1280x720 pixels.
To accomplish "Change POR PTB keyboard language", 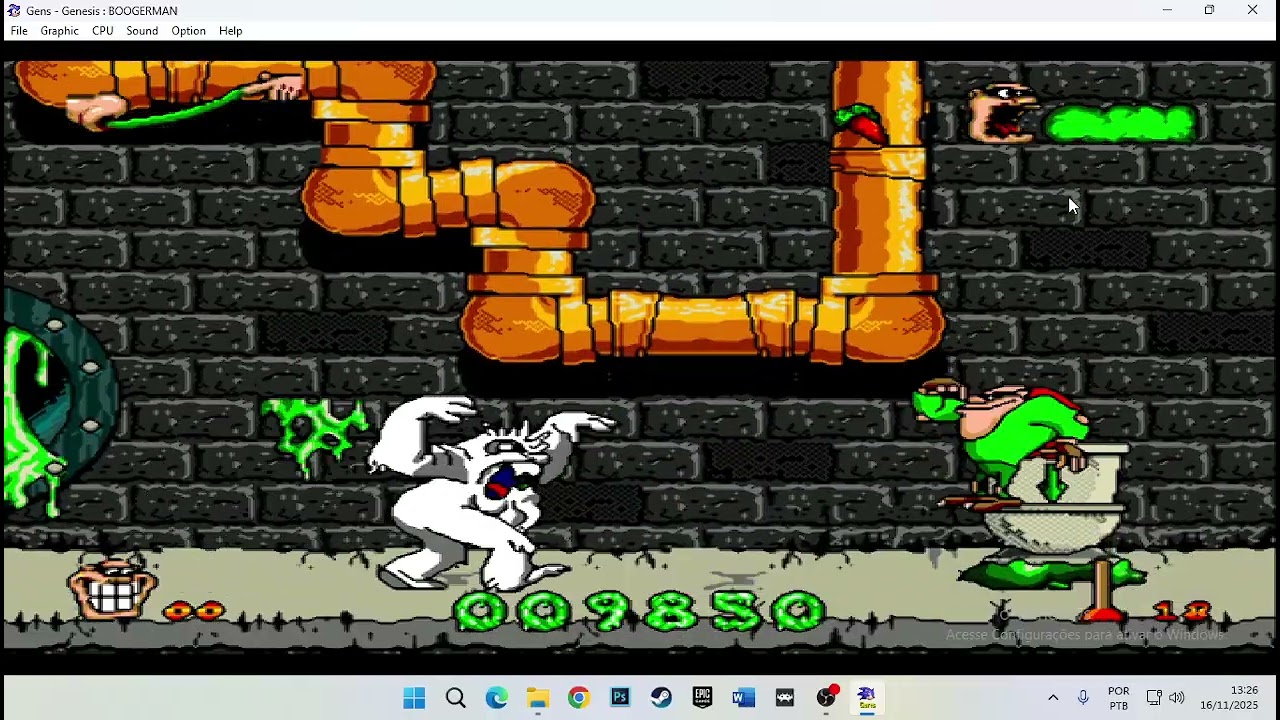I will pos(1119,698).
